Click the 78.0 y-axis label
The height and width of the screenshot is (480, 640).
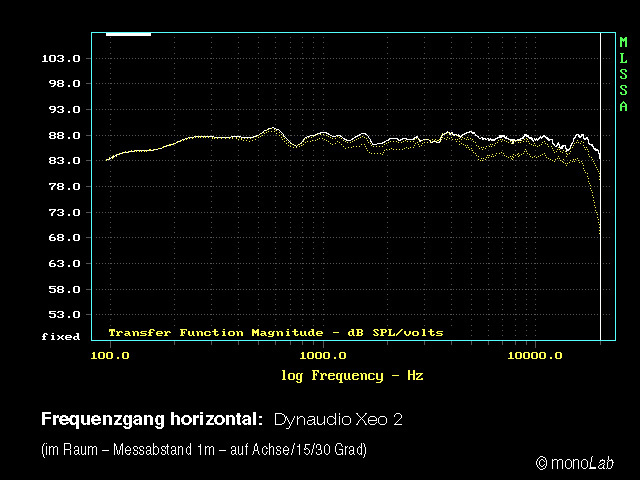tap(64, 187)
